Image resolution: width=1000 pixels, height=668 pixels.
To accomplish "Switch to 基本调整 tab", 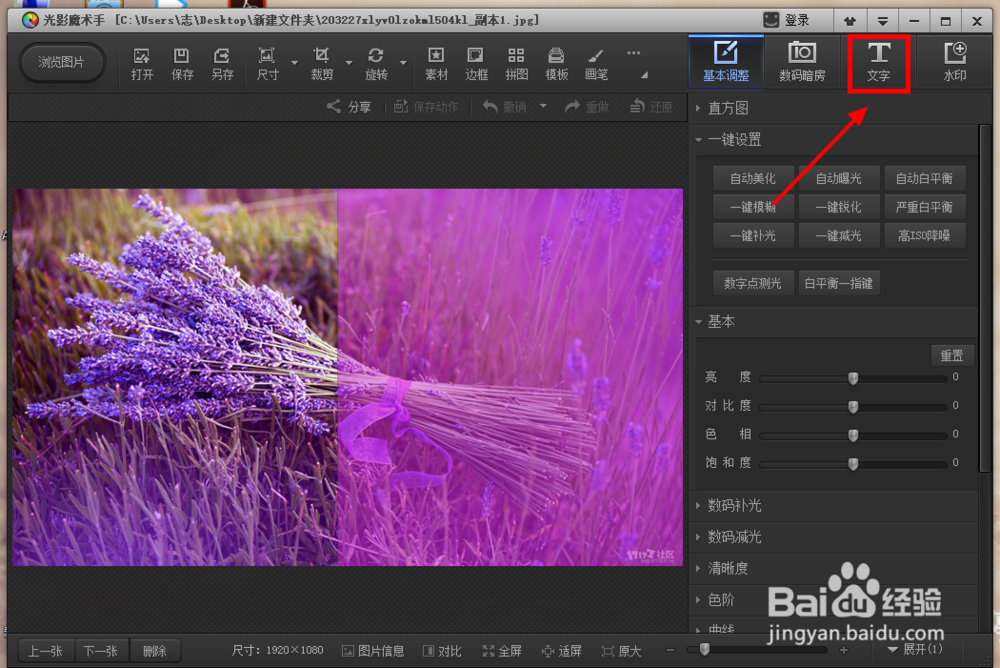I will coord(726,61).
